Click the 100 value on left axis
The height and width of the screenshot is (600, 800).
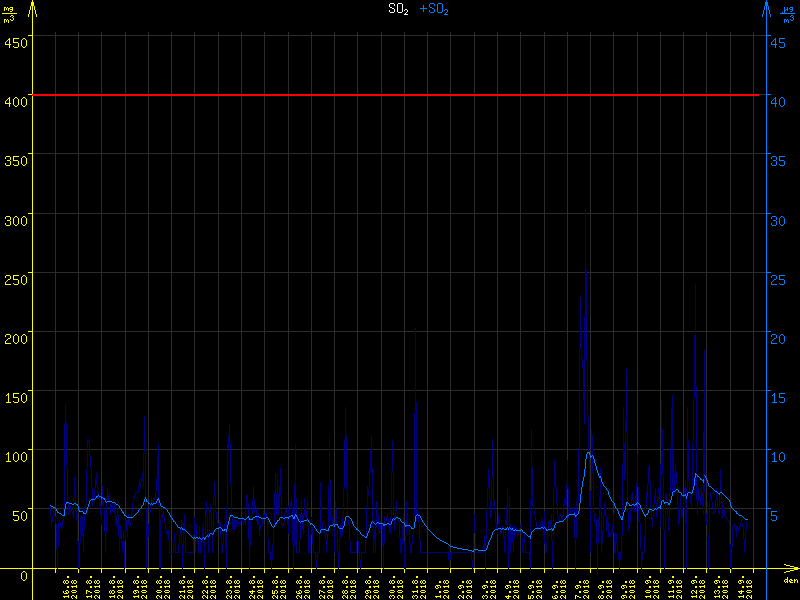(x=15, y=456)
